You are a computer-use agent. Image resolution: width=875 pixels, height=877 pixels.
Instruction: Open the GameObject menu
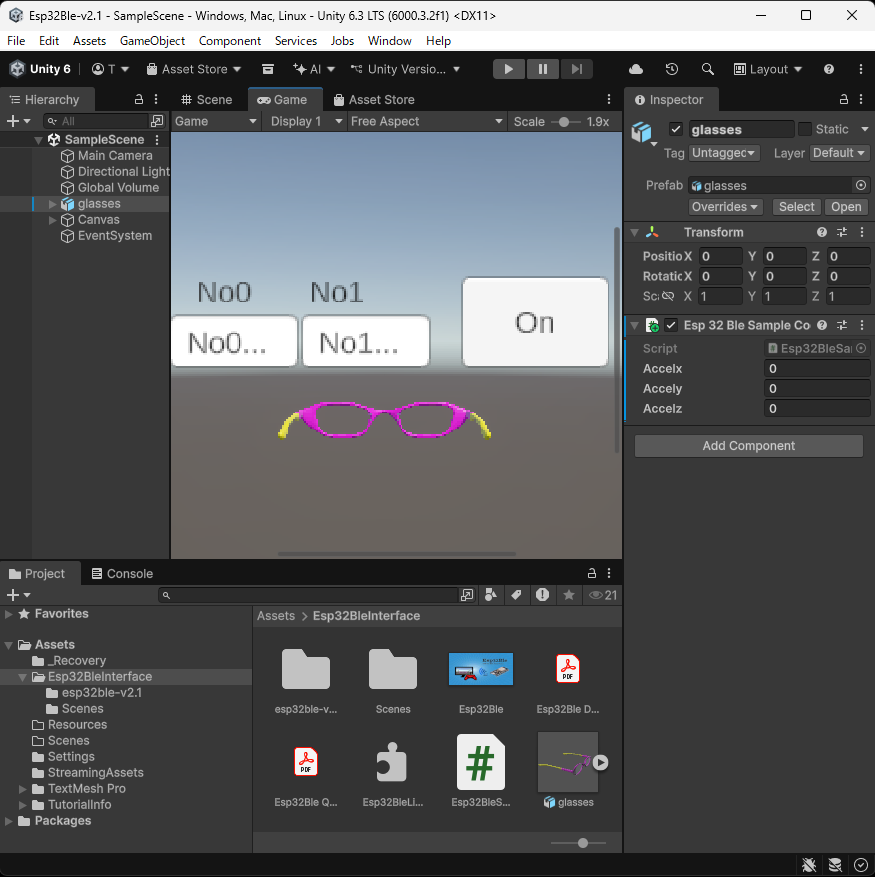click(152, 41)
